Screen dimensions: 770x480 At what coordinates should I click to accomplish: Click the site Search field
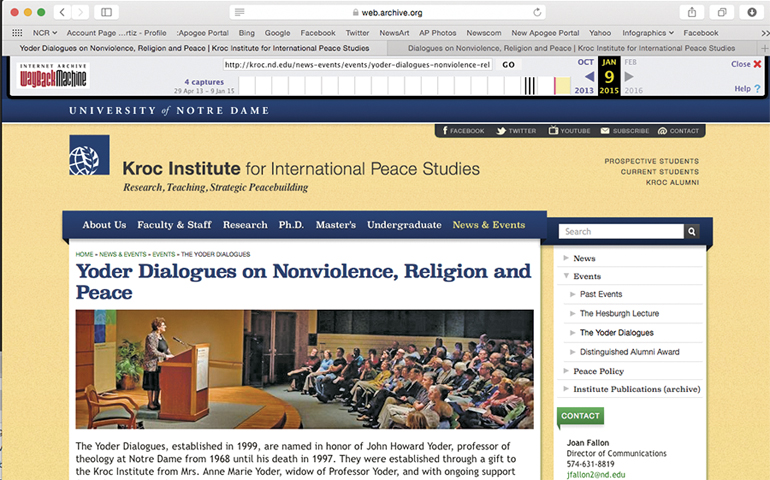pos(621,231)
